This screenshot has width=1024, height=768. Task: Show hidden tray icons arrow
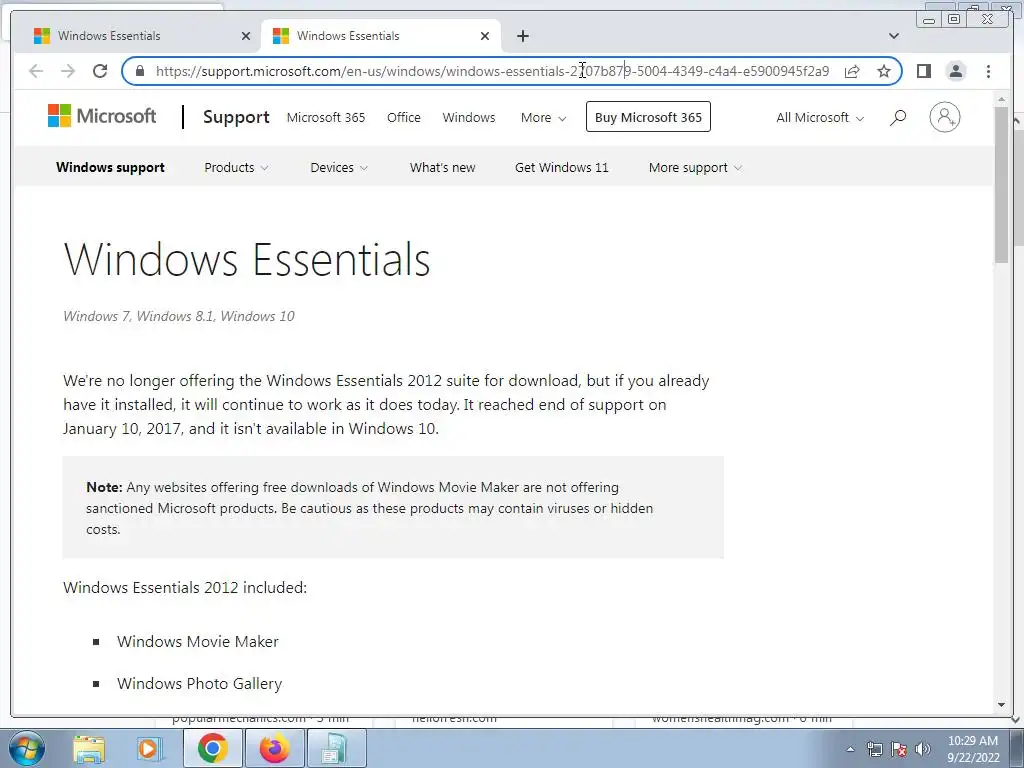tap(850, 750)
